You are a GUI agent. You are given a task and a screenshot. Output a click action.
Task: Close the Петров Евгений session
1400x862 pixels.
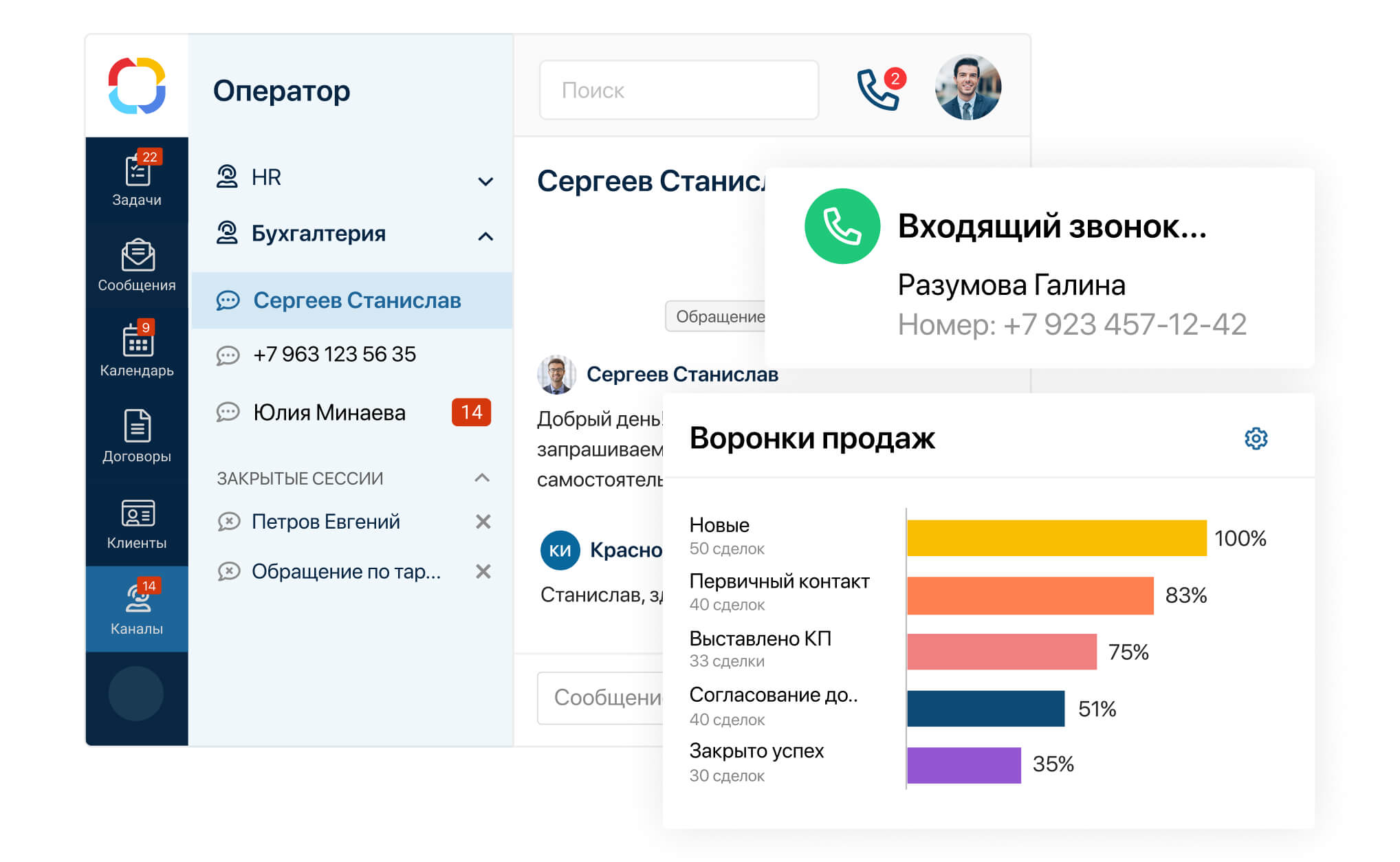tap(483, 522)
